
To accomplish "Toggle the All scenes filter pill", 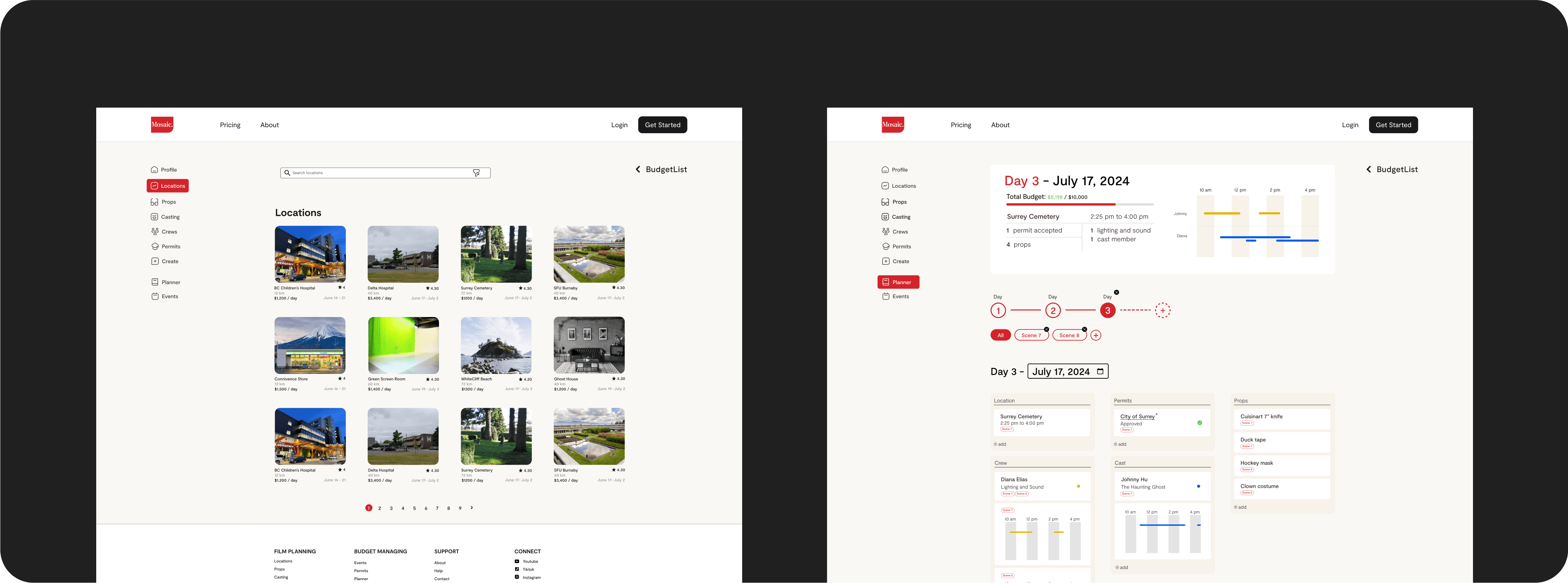I will click(x=1000, y=335).
